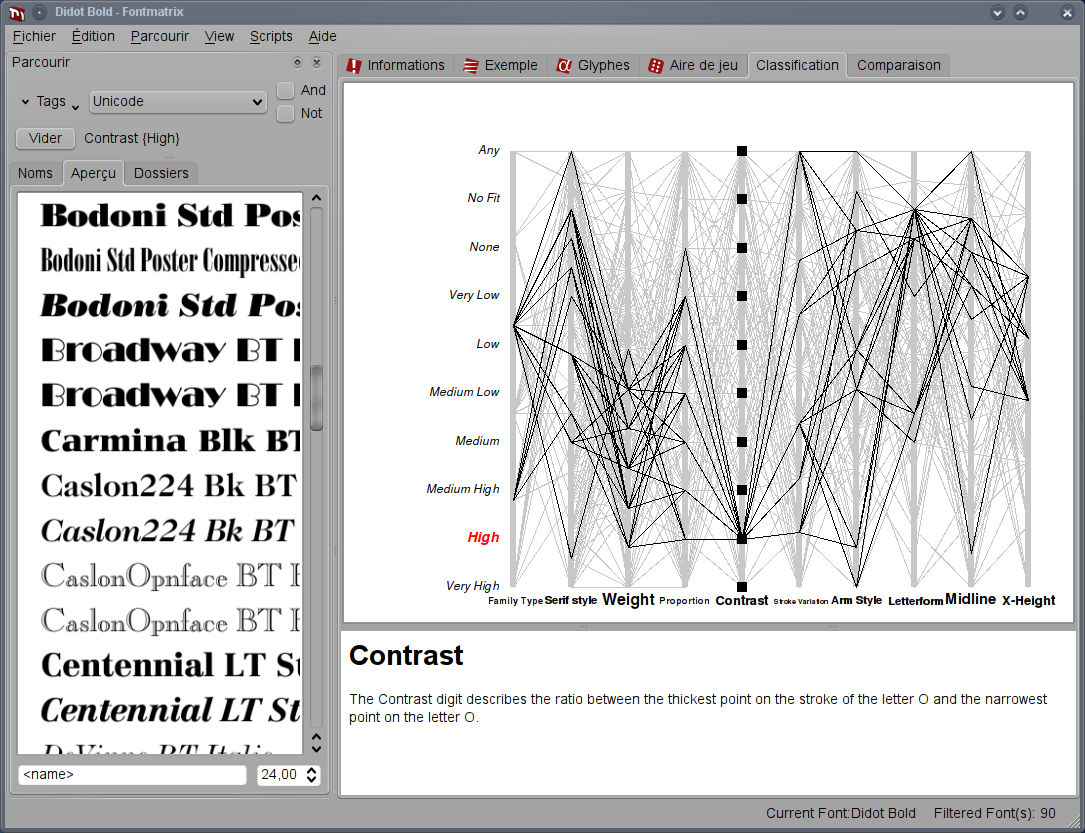Select the Low contrast square marker
The width and height of the screenshot is (1085, 833).
tap(742, 345)
